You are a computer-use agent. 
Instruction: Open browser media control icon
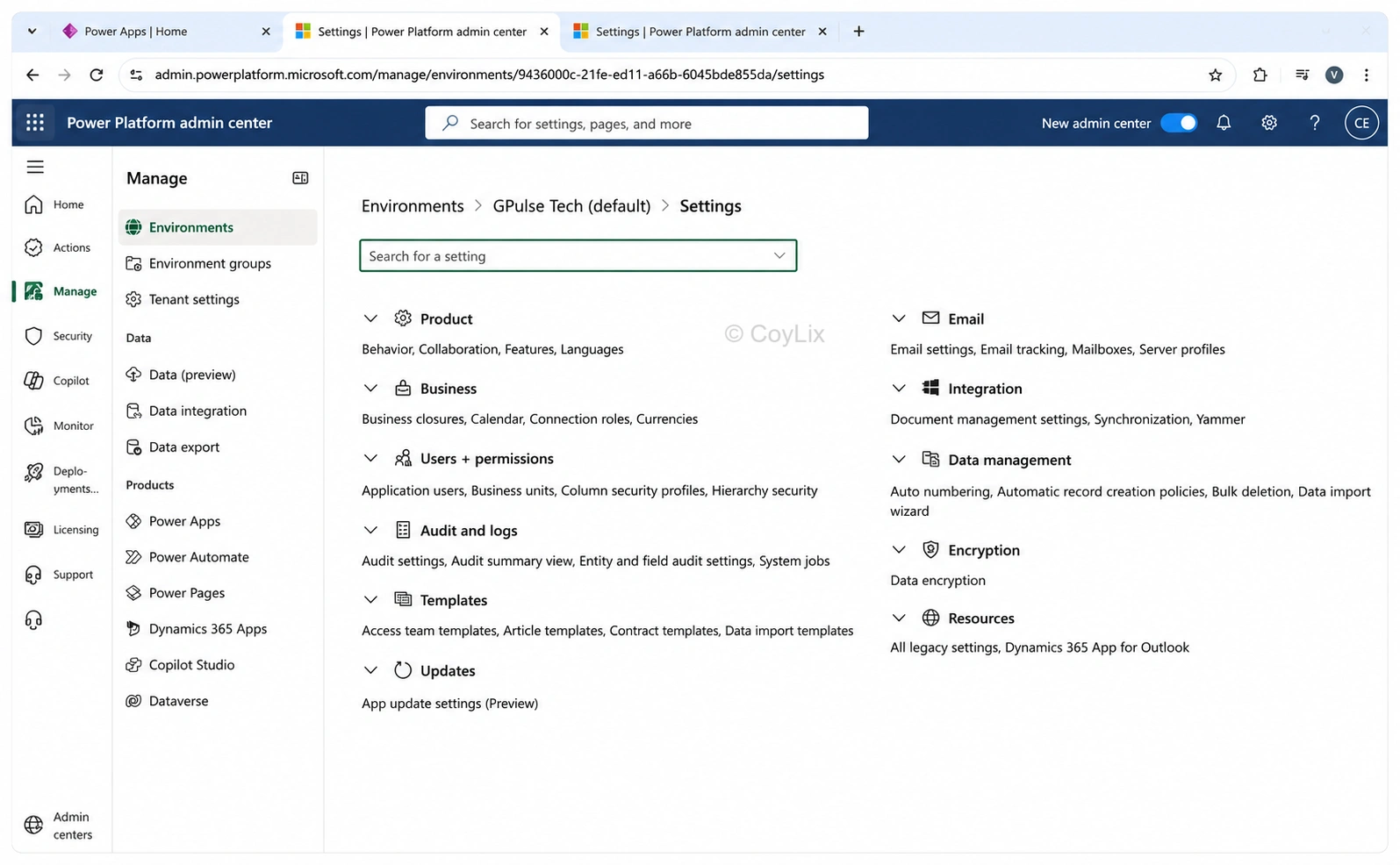pos(1302,75)
